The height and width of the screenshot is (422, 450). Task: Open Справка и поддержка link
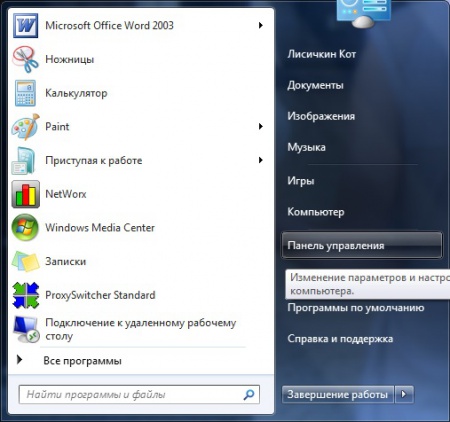tap(340, 339)
